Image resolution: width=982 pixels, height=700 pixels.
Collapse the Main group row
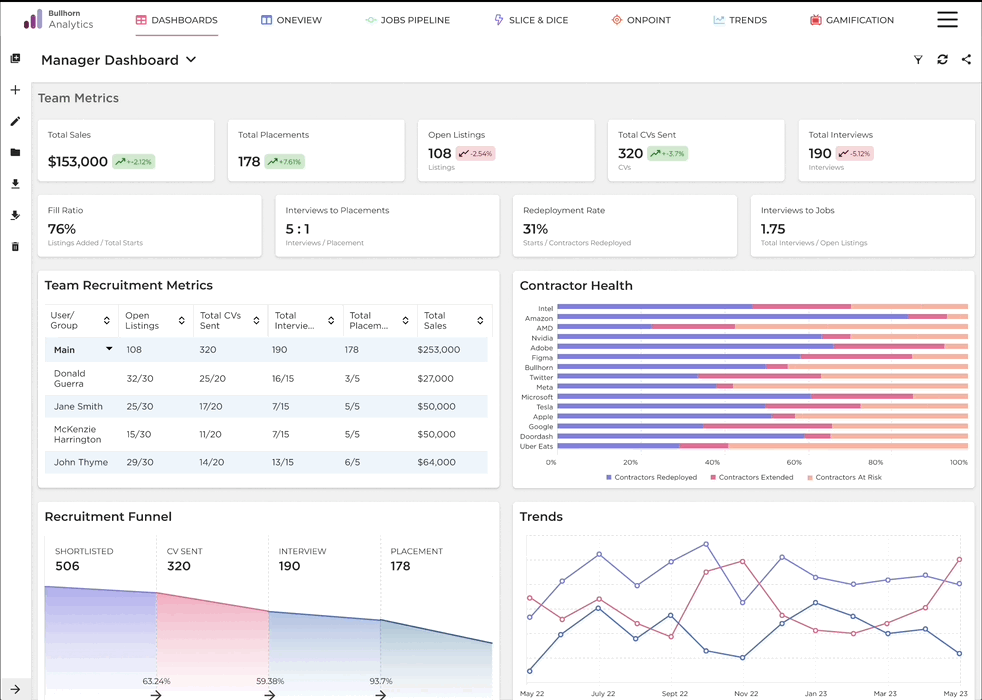[x=109, y=349]
